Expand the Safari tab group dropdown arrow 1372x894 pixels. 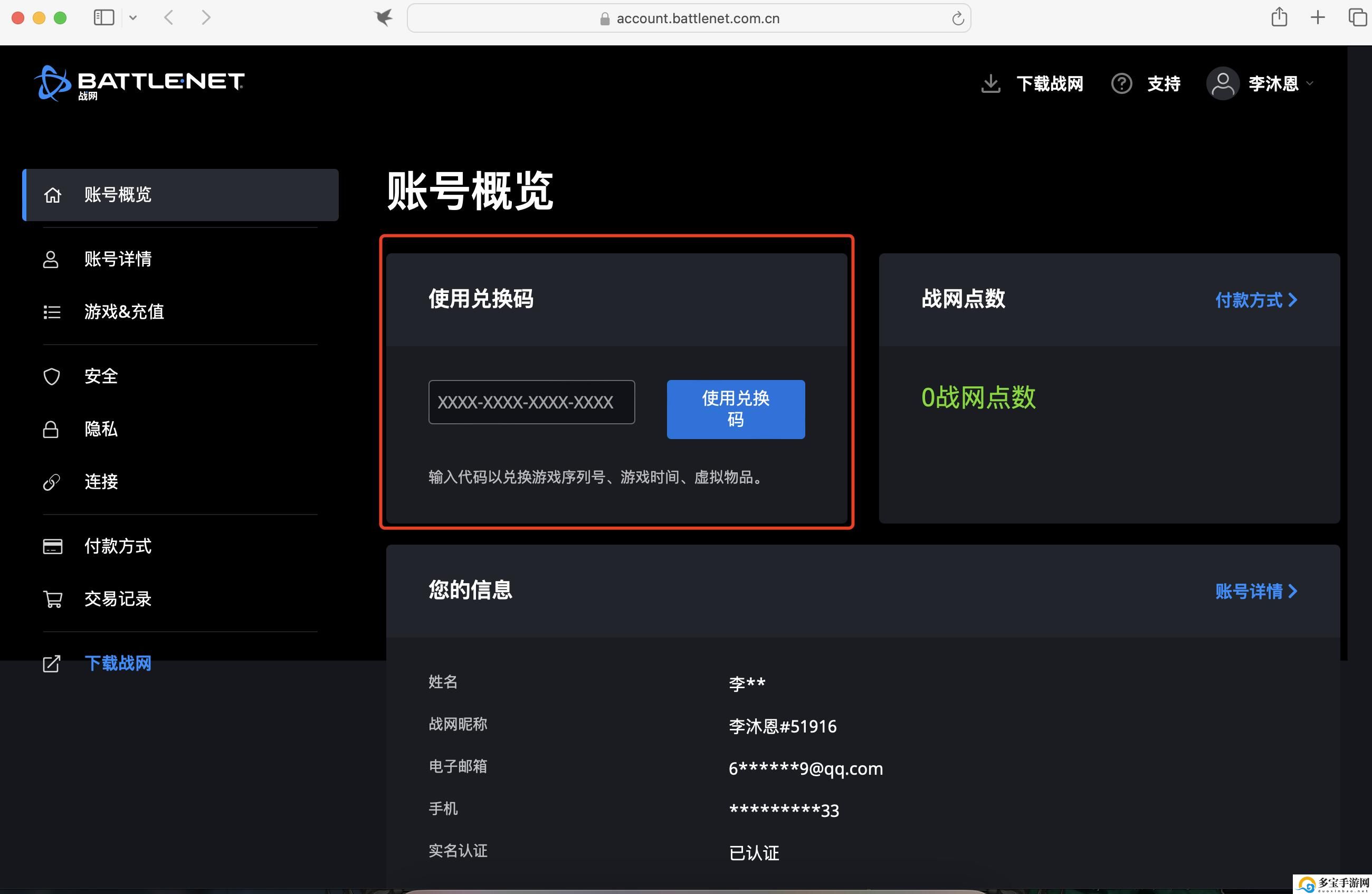click(x=133, y=18)
